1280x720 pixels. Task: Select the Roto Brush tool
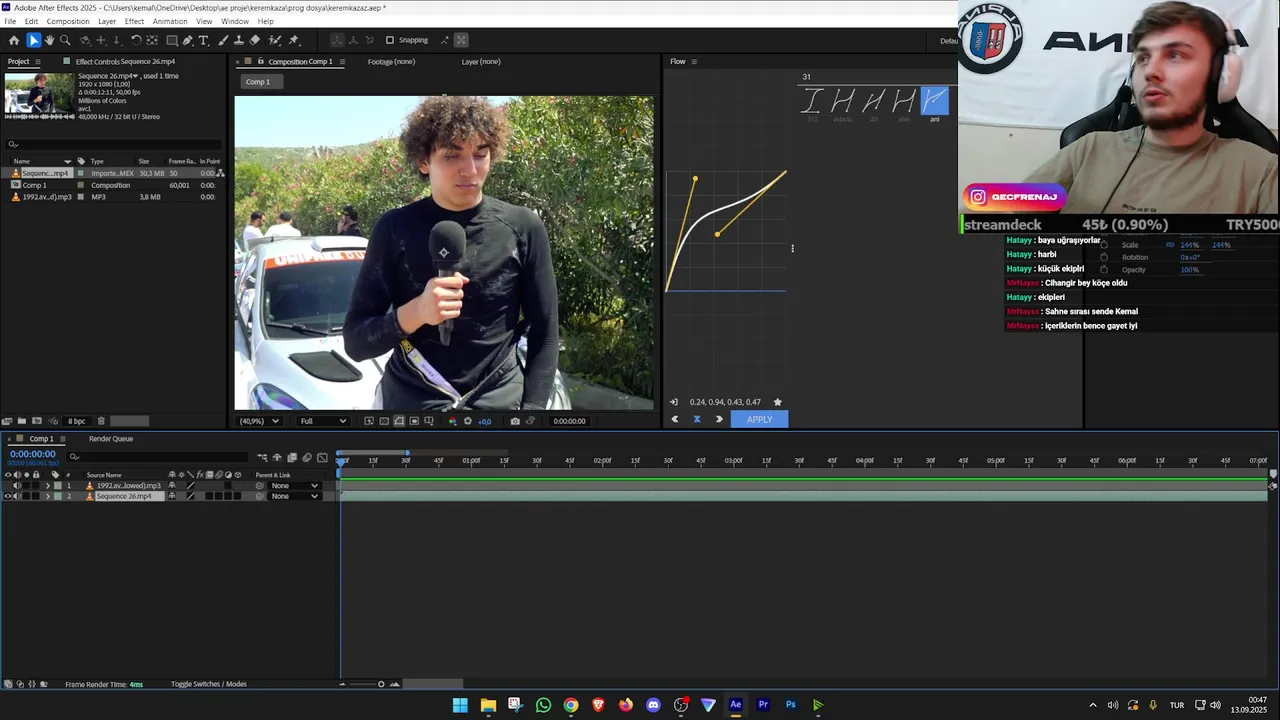[x=275, y=40]
